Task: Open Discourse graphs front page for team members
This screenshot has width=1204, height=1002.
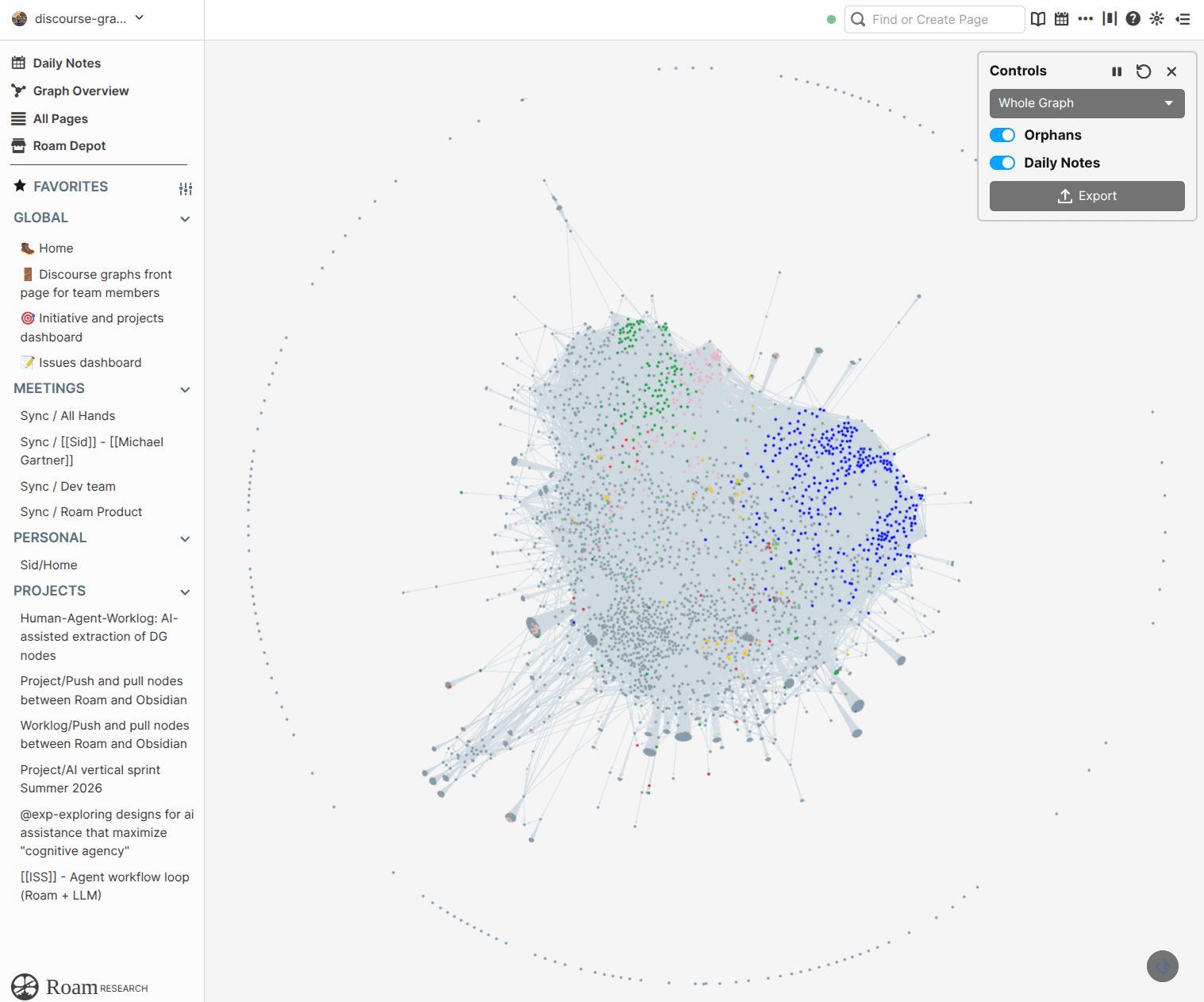Action: [x=96, y=283]
